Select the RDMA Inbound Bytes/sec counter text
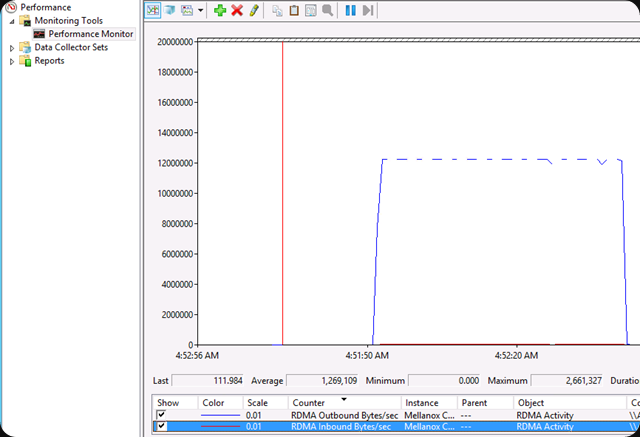 coord(341,426)
